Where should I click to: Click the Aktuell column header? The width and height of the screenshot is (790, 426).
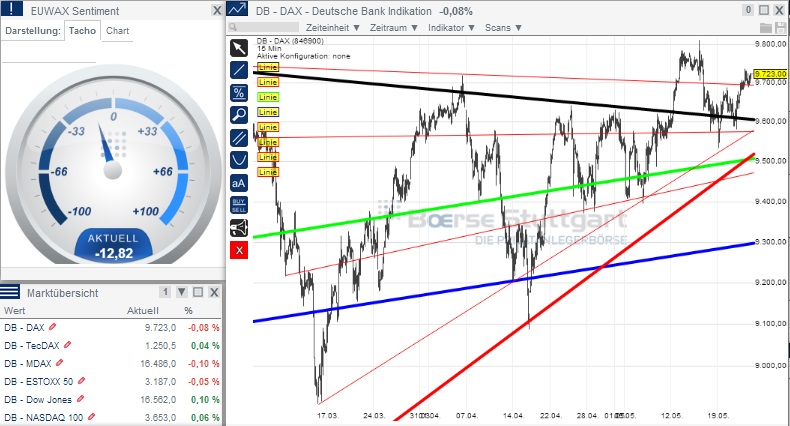(x=143, y=311)
